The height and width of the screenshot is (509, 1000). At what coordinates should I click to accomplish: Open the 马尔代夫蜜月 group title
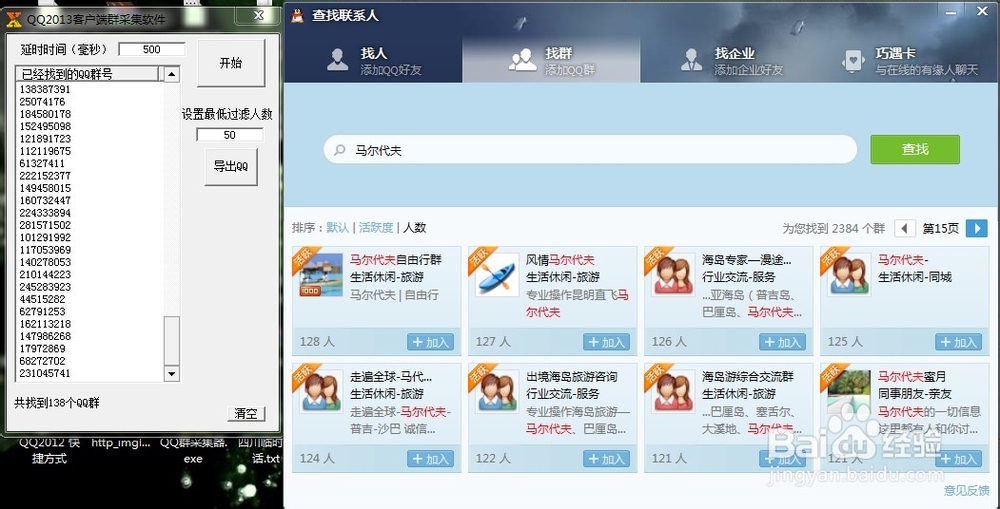[x=912, y=377]
